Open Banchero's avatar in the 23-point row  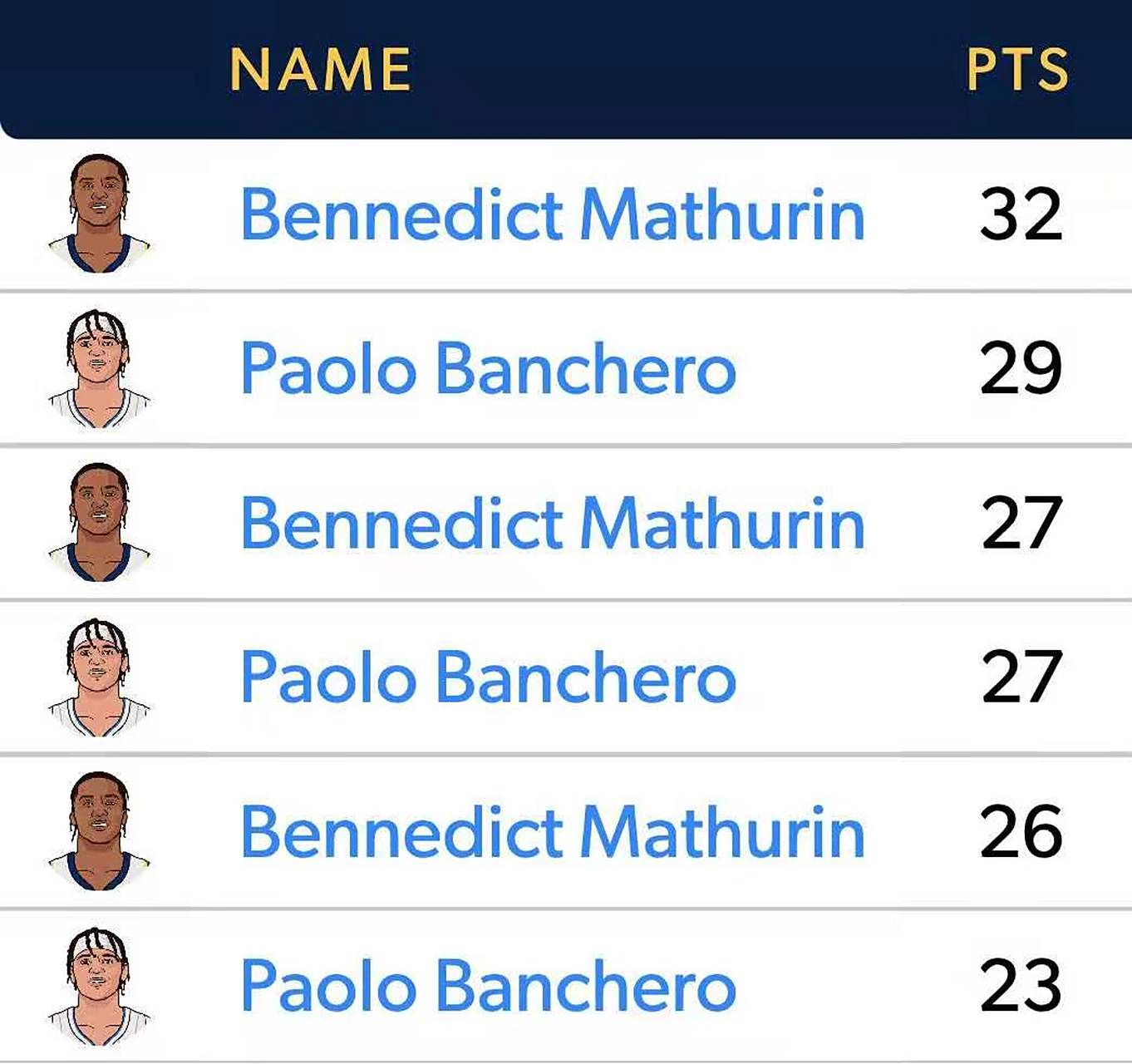point(100,986)
